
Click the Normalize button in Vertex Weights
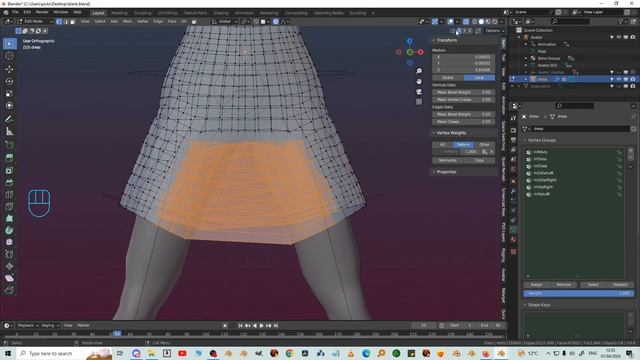click(448, 160)
